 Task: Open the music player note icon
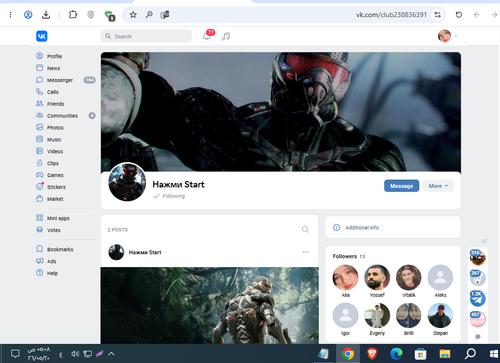point(226,36)
